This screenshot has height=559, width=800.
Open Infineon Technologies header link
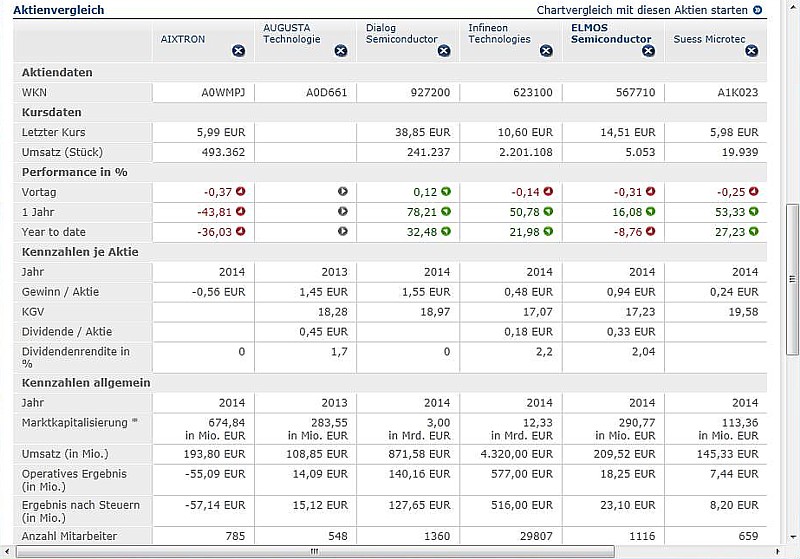pos(499,34)
